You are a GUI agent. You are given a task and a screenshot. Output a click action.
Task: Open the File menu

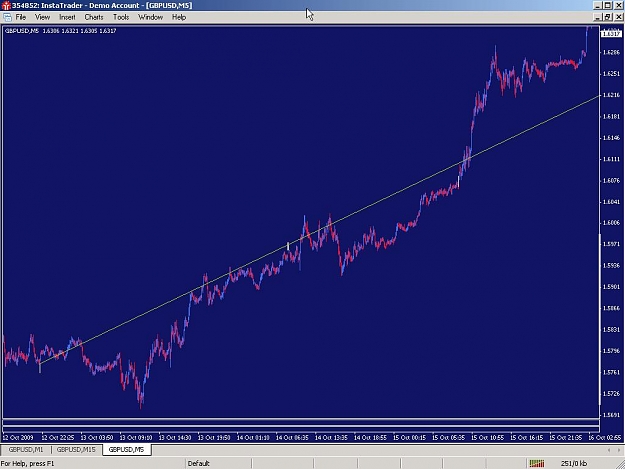click(21, 17)
